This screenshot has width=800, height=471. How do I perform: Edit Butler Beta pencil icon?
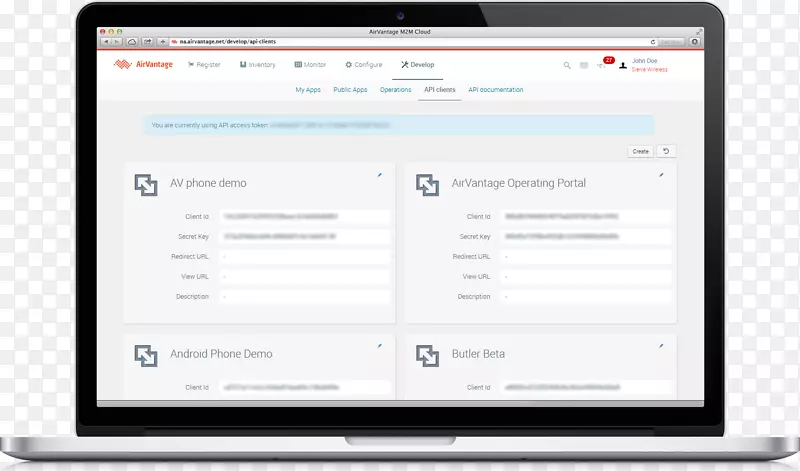[x=661, y=346]
